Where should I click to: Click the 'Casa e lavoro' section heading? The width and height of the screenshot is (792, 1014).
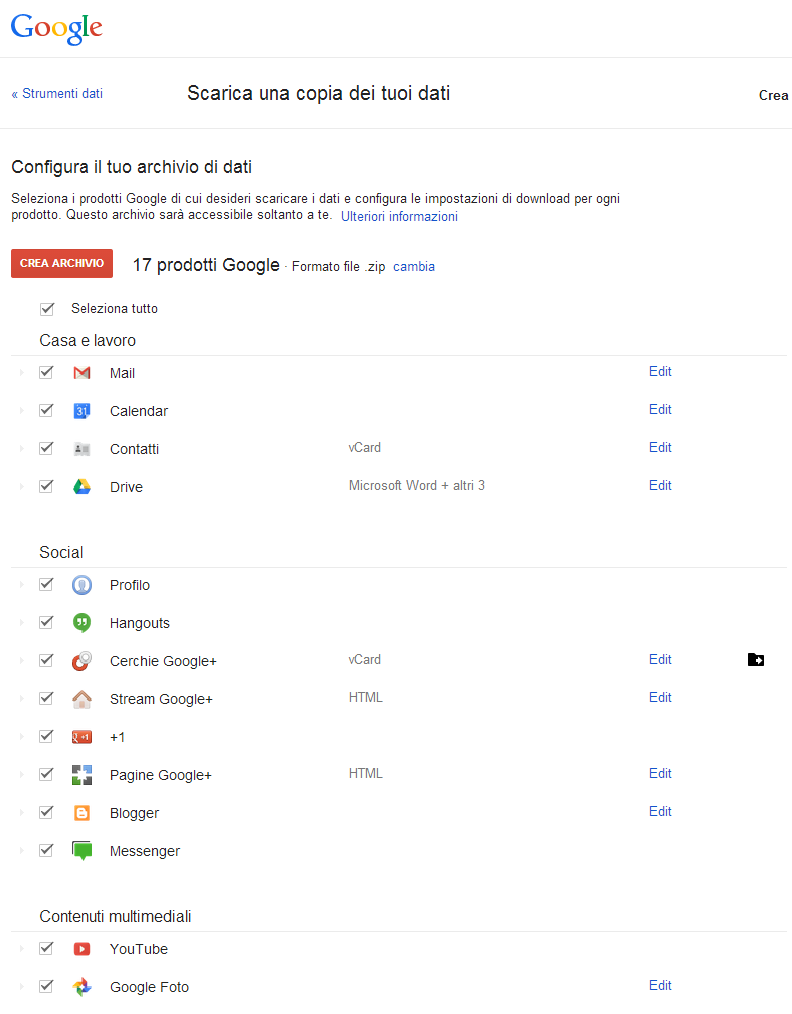point(87,340)
